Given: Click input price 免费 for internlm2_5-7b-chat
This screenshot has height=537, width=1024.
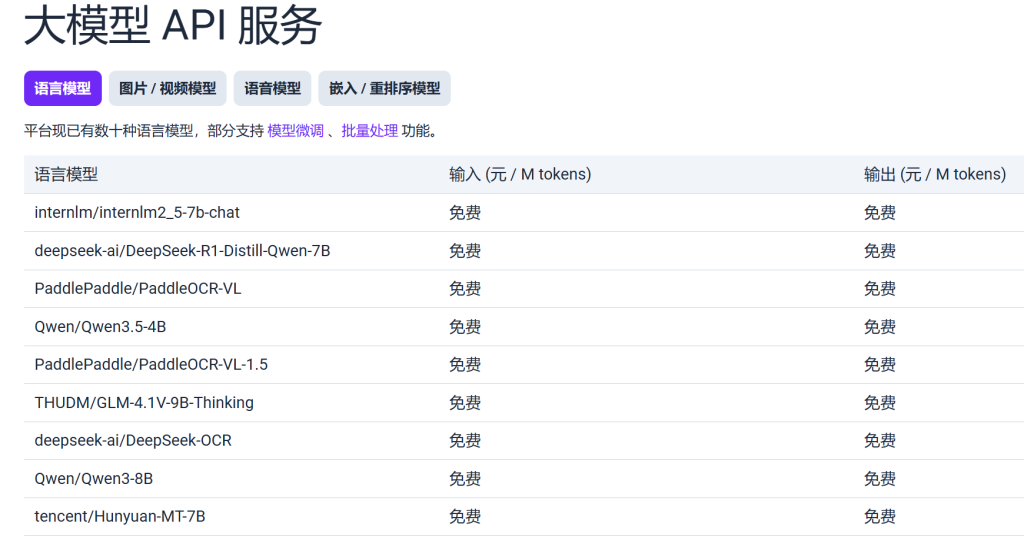Looking at the screenshot, I should 465,212.
